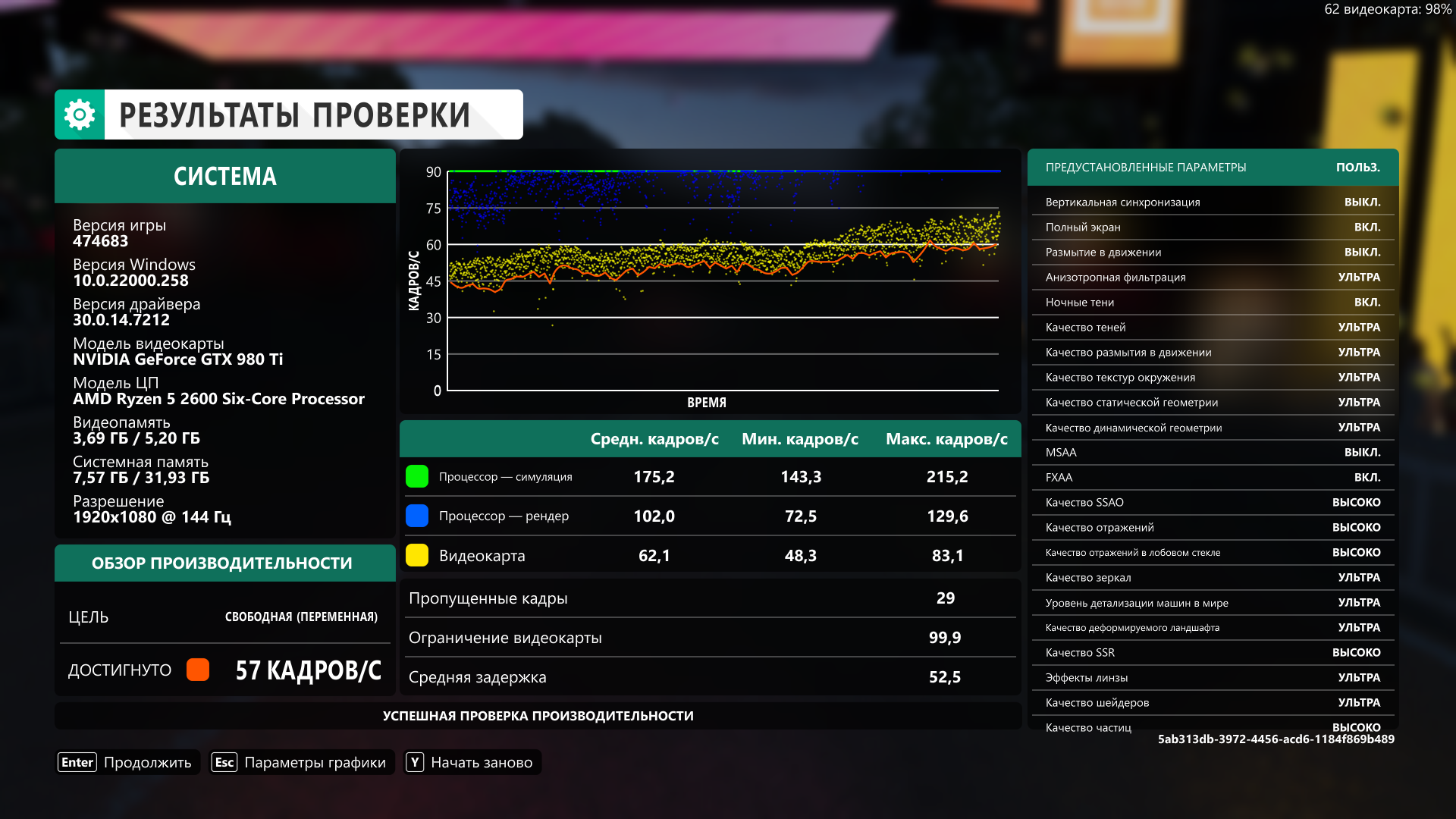1456x819 pixels.
Task: Click the frame rate graph area
Action: pos(723,281)
